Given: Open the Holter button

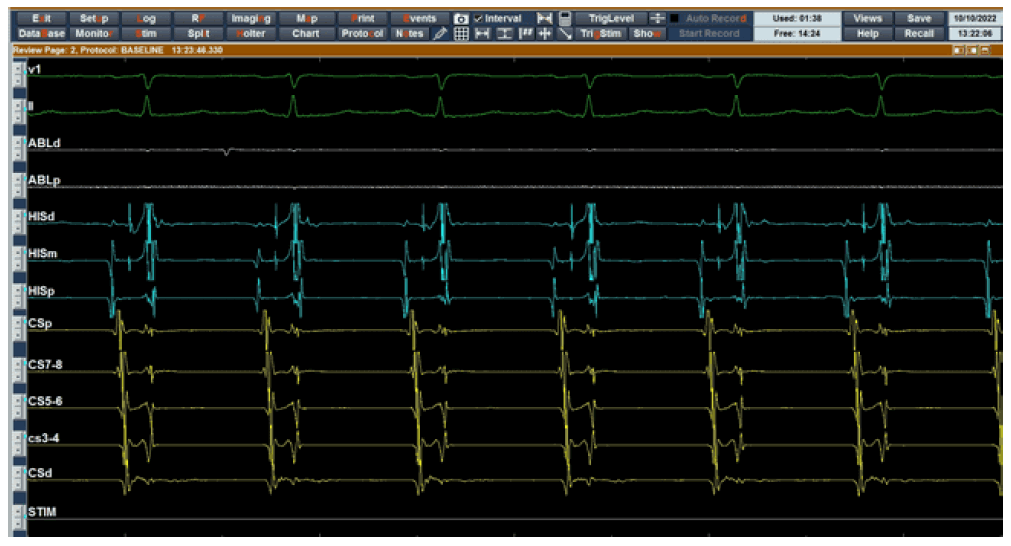Looking at the screenshot, I should 251,34.
